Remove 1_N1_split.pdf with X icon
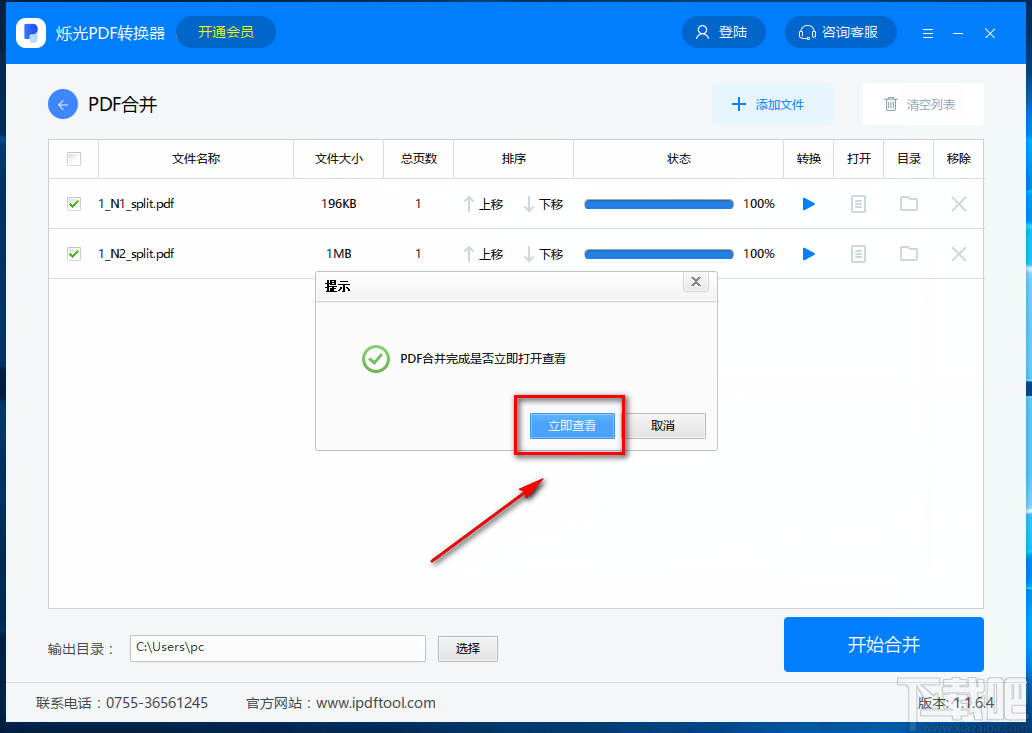This screenshot has width=1032, height=733. (x=959, y=204)
